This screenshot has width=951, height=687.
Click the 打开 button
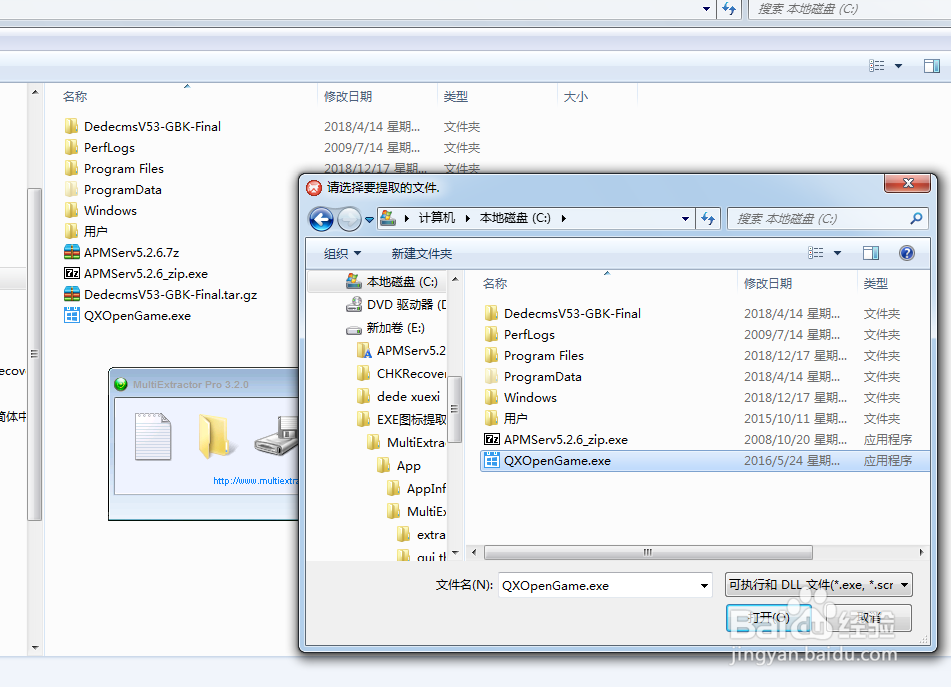[768, 617]
